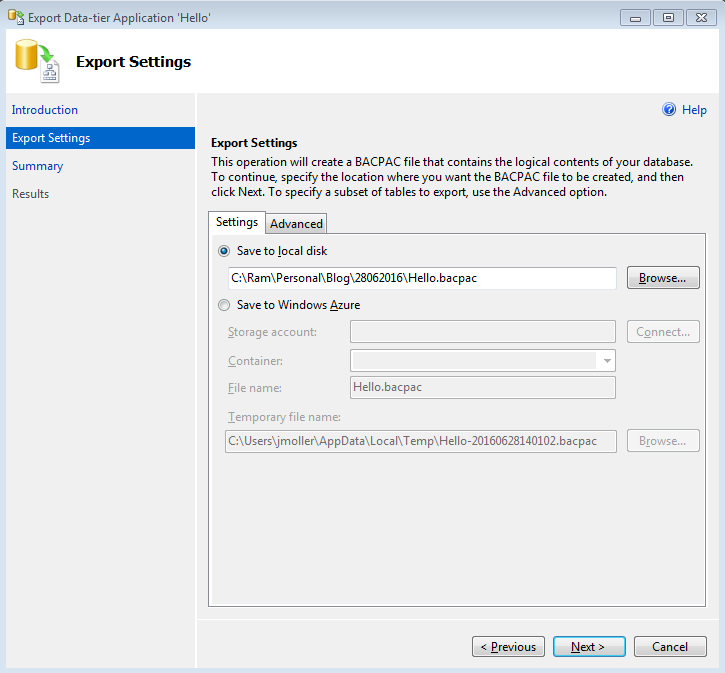Open the Introduction wizard page
Screen dimensions: 725x673
[45, 110]
